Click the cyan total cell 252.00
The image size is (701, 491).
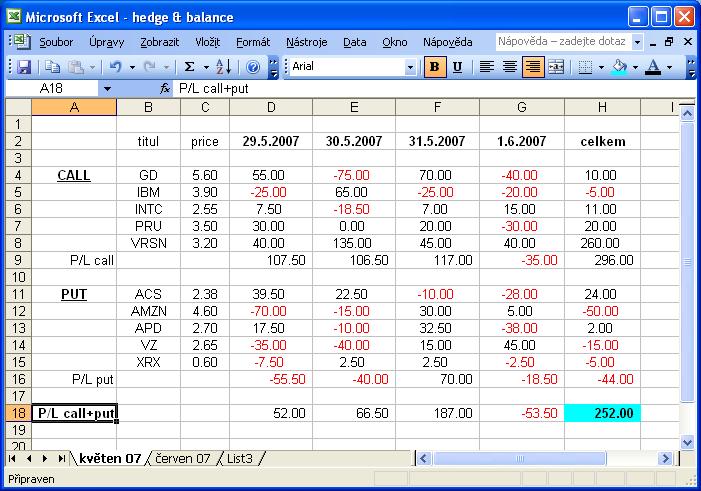(602, 413)
